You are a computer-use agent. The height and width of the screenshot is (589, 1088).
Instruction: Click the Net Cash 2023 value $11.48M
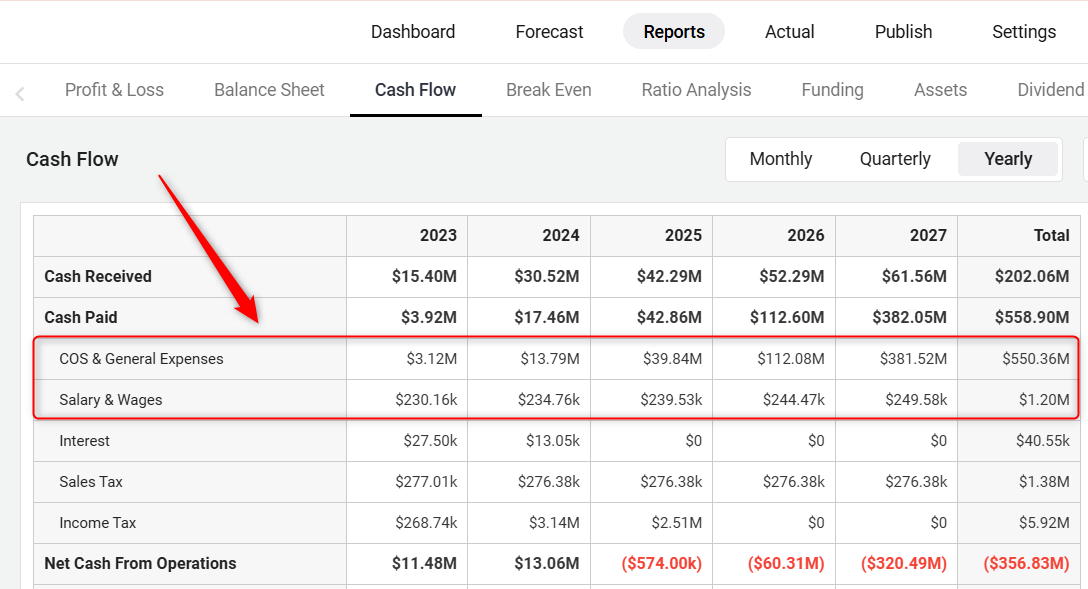[x=424, y=563]
